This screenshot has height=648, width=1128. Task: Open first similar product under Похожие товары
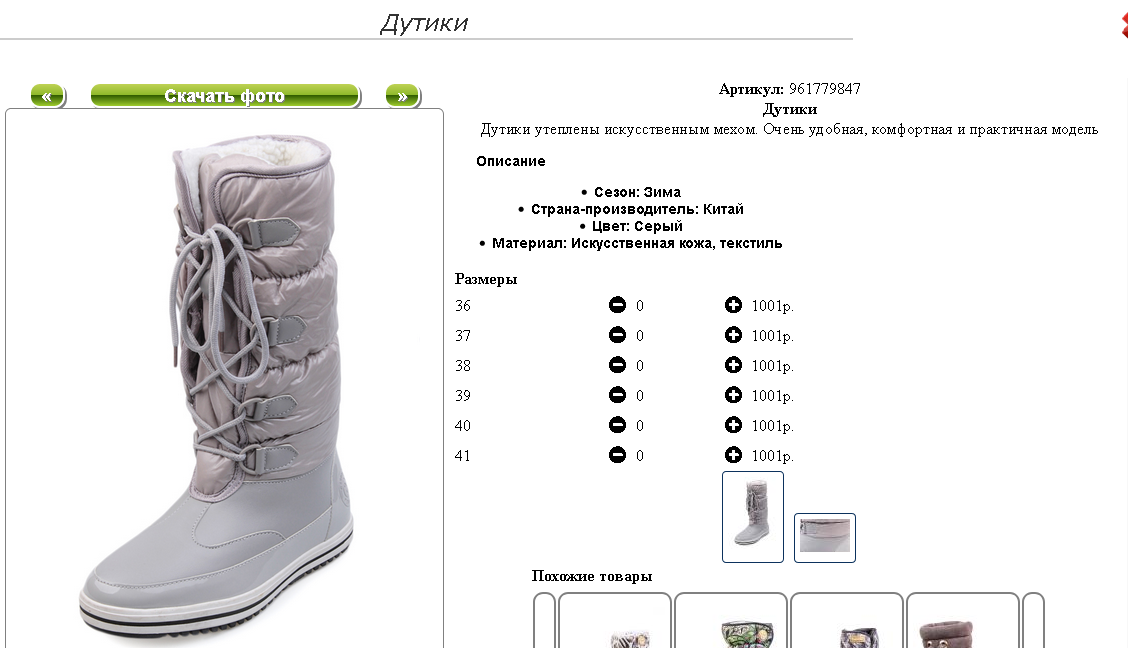coord(615,621)
